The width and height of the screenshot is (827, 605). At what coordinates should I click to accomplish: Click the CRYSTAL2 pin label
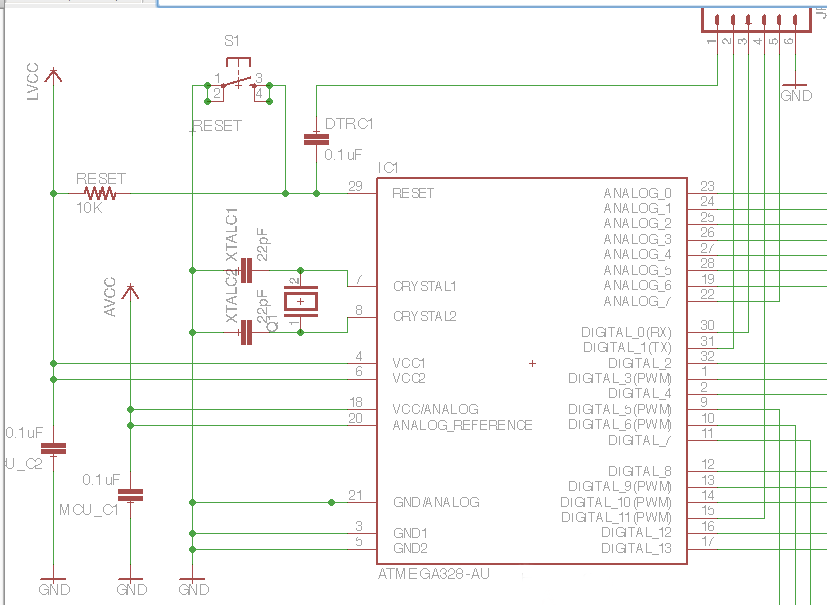coord(425,316)
